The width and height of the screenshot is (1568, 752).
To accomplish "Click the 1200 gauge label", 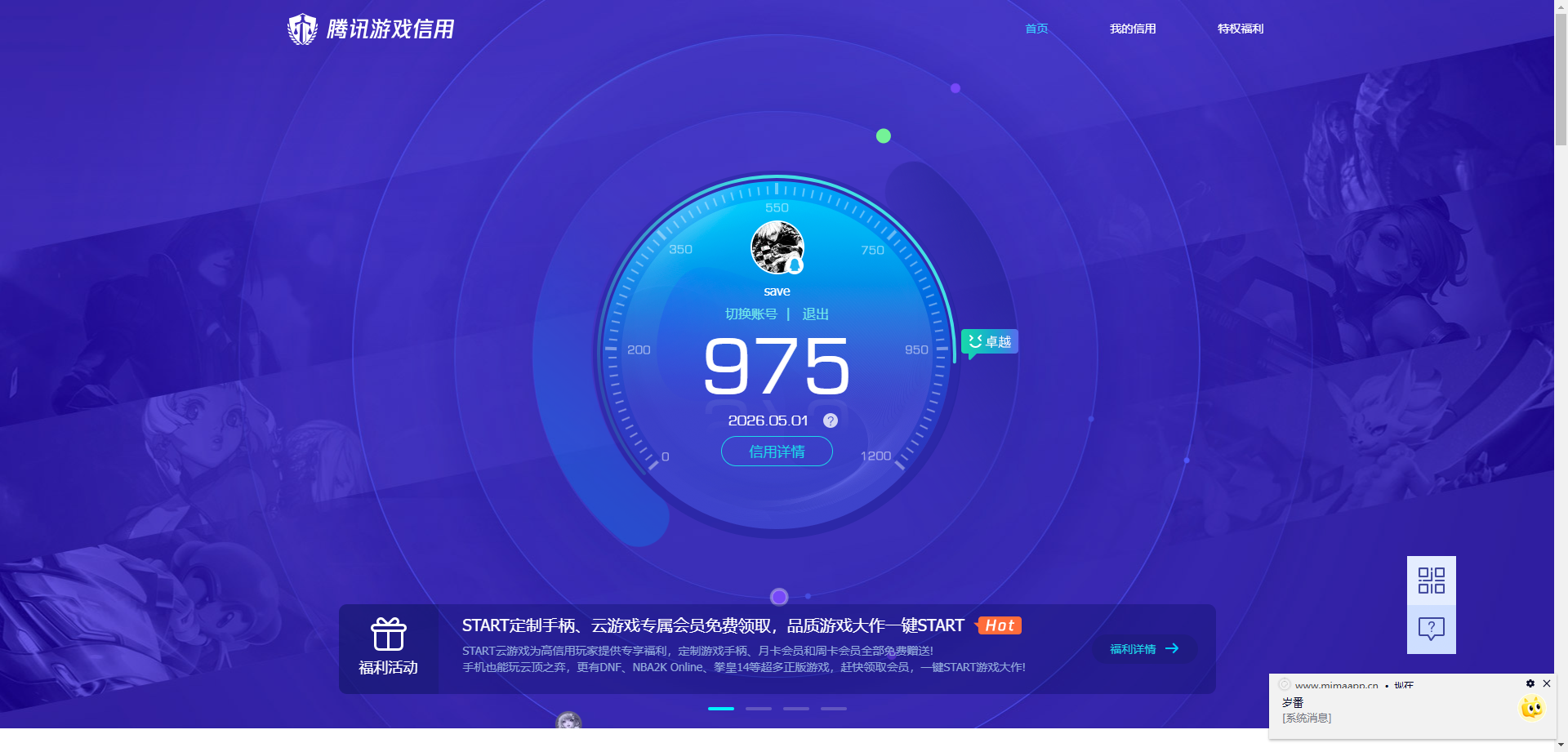I will (x=875, y=456).
